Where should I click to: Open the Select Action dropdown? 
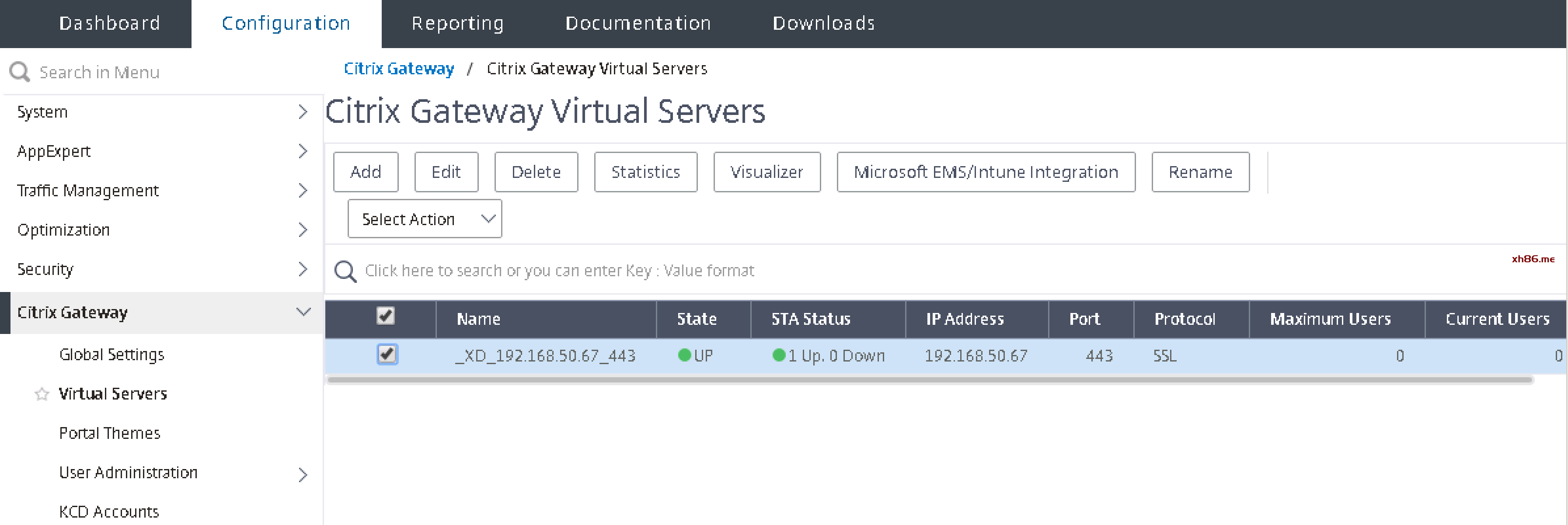tap(424, 219)
